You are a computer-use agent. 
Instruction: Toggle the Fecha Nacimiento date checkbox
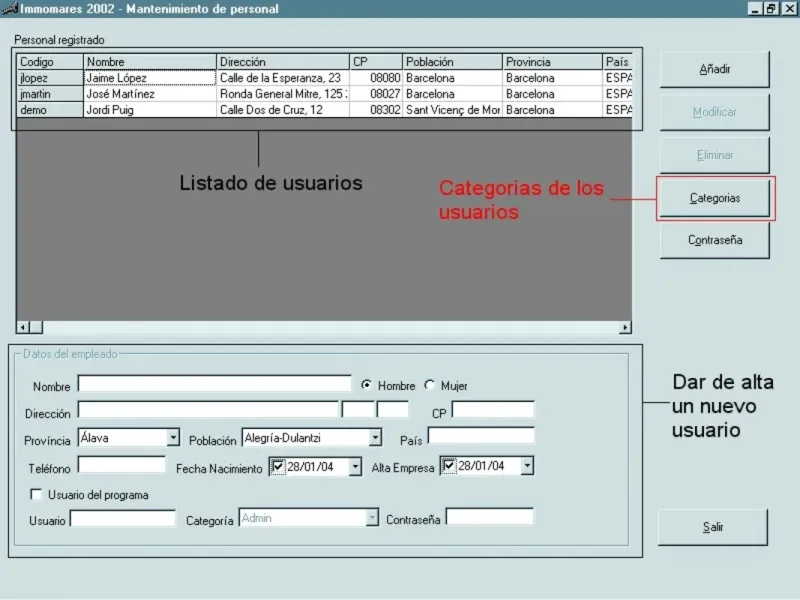278,466
